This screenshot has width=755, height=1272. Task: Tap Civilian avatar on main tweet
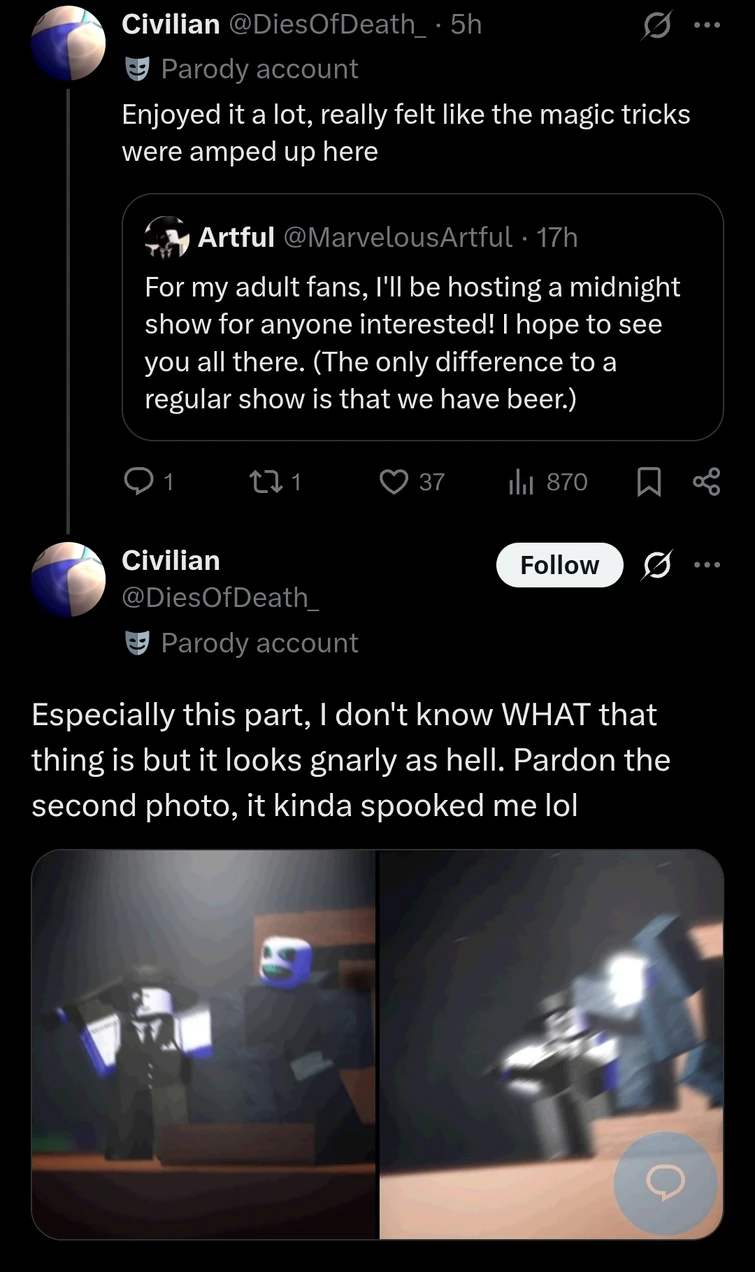(x=68, y=579)
